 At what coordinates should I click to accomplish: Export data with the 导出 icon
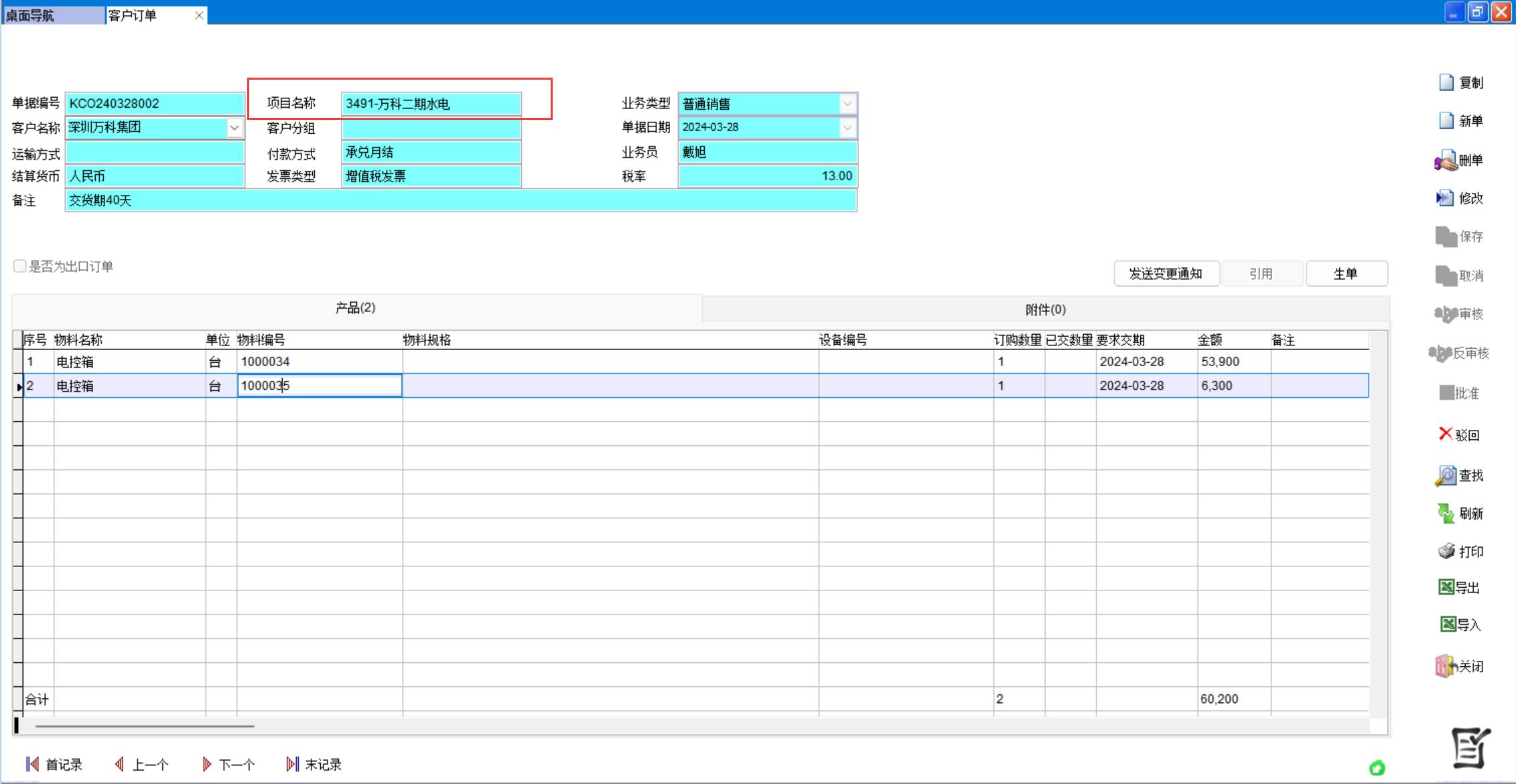tap(1447, 587)
